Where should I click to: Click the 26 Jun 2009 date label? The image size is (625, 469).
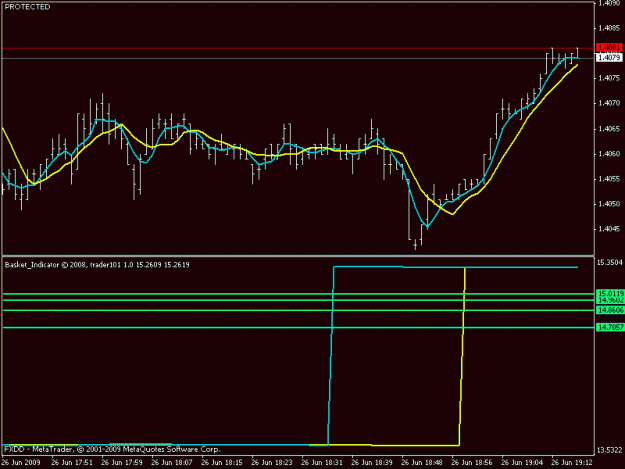[21, 463]
